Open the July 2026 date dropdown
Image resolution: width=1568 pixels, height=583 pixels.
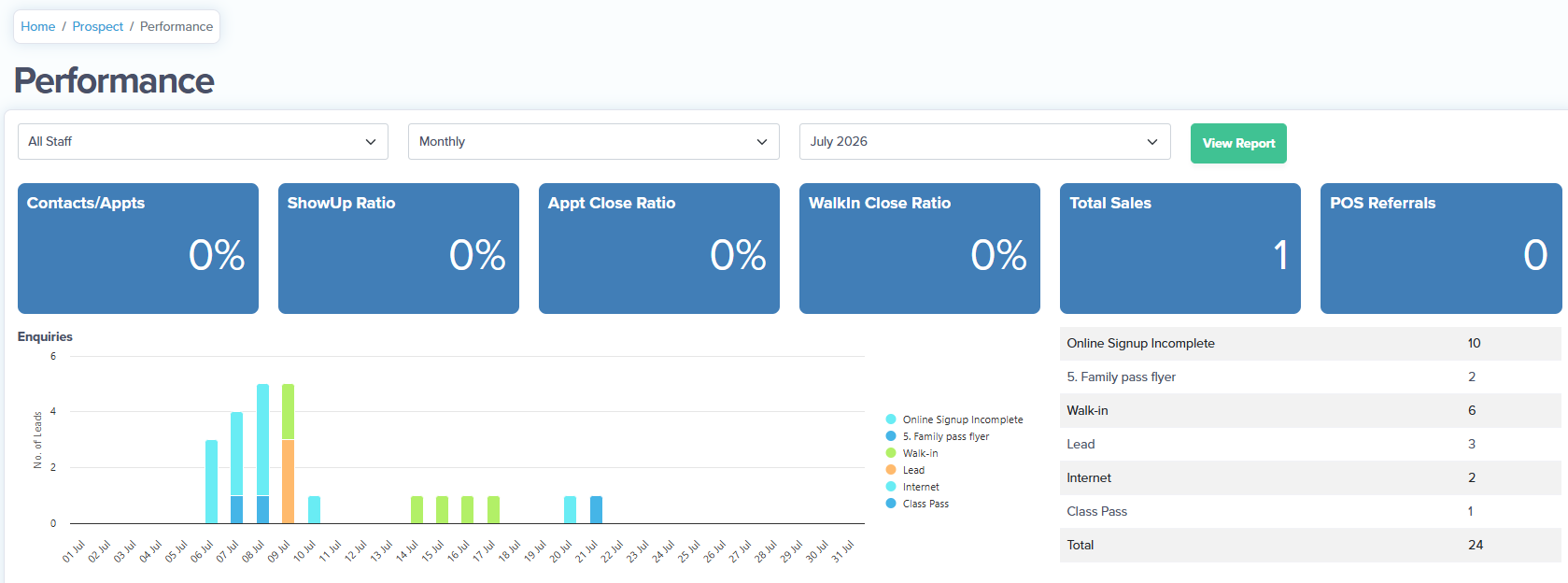click(984, 142)
